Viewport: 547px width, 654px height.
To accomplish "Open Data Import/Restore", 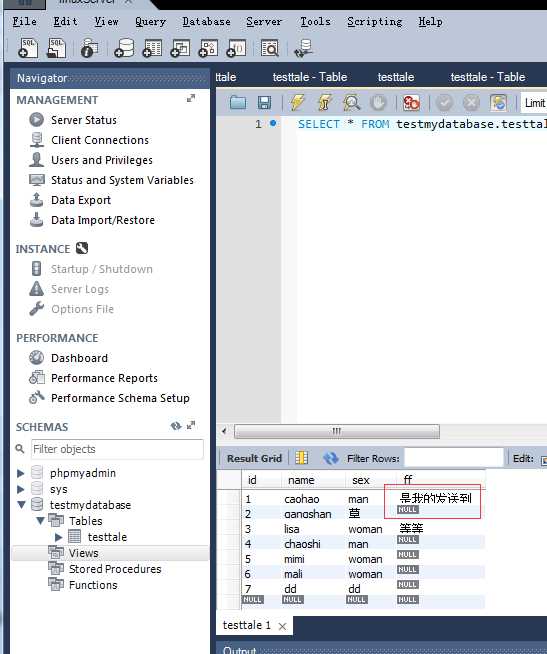I will pyautogui.click(x=103, y=220).
